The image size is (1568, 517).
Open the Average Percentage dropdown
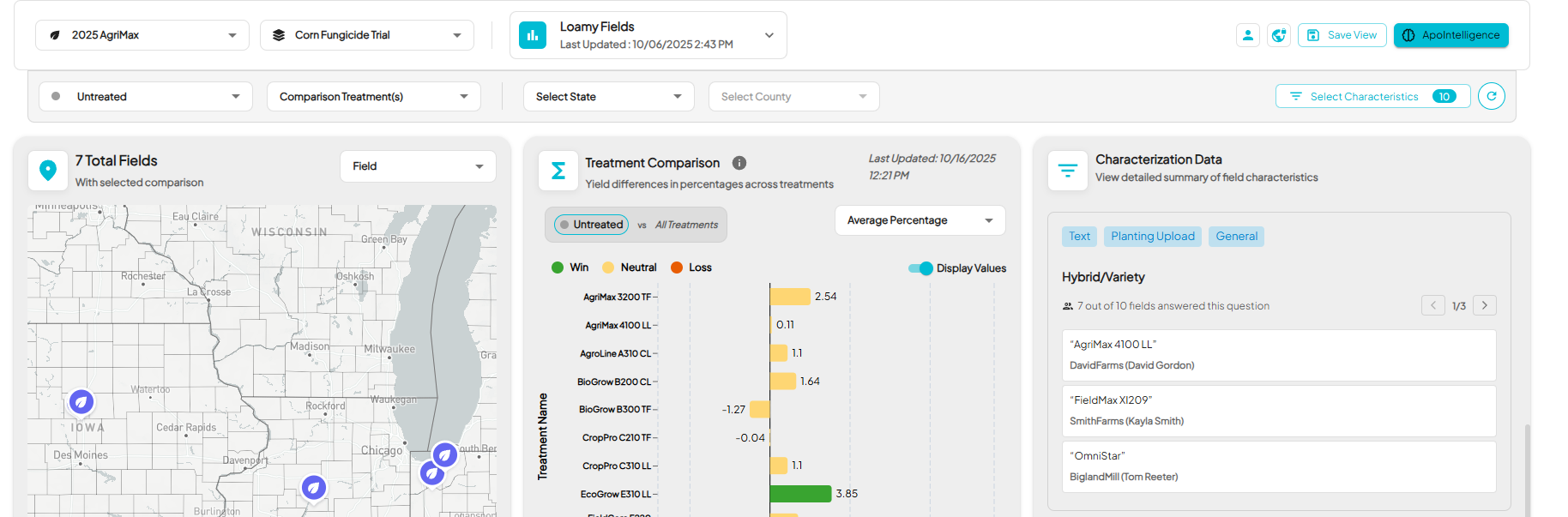coord(920,220)
